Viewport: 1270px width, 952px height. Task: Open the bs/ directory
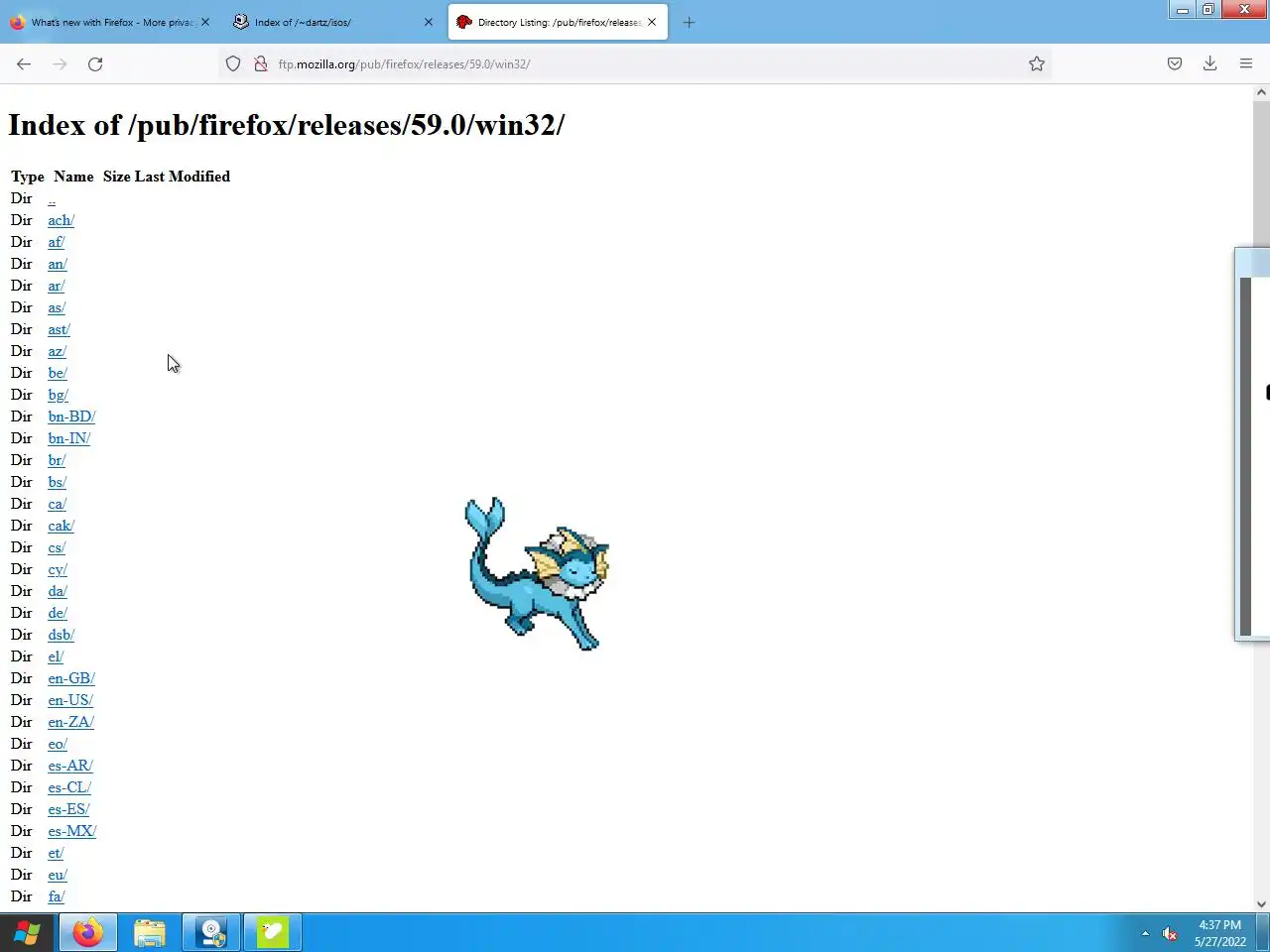pyautogui.click(x=57, y=482)
